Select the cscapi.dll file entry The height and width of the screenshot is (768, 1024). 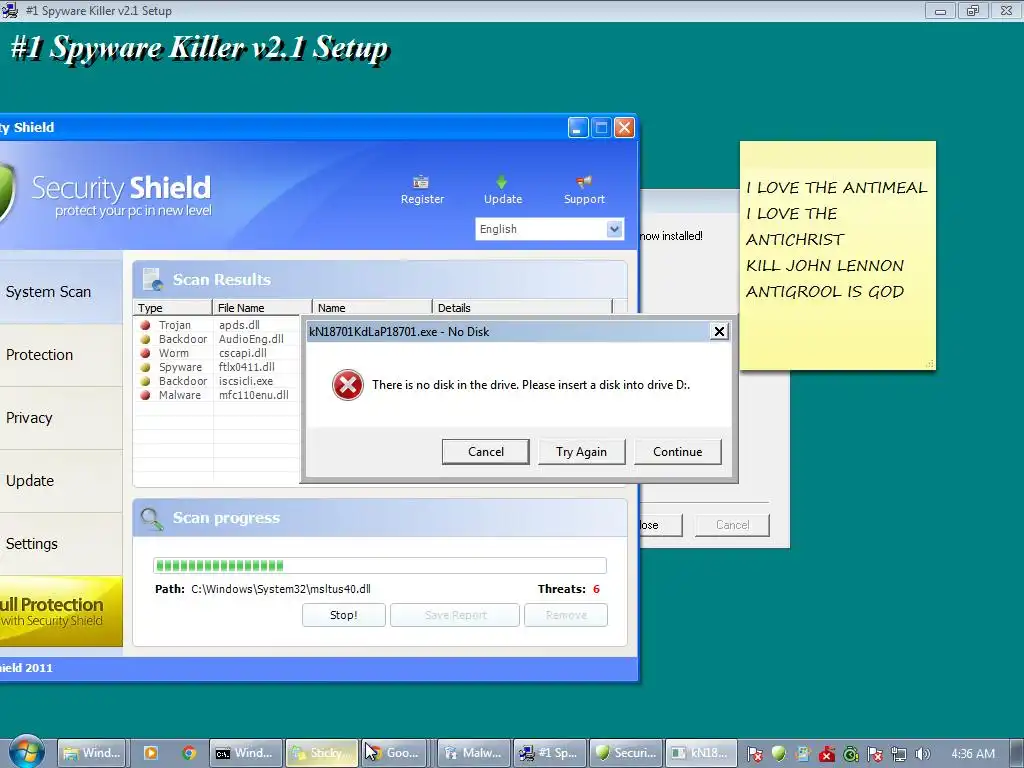click(242, 353)
